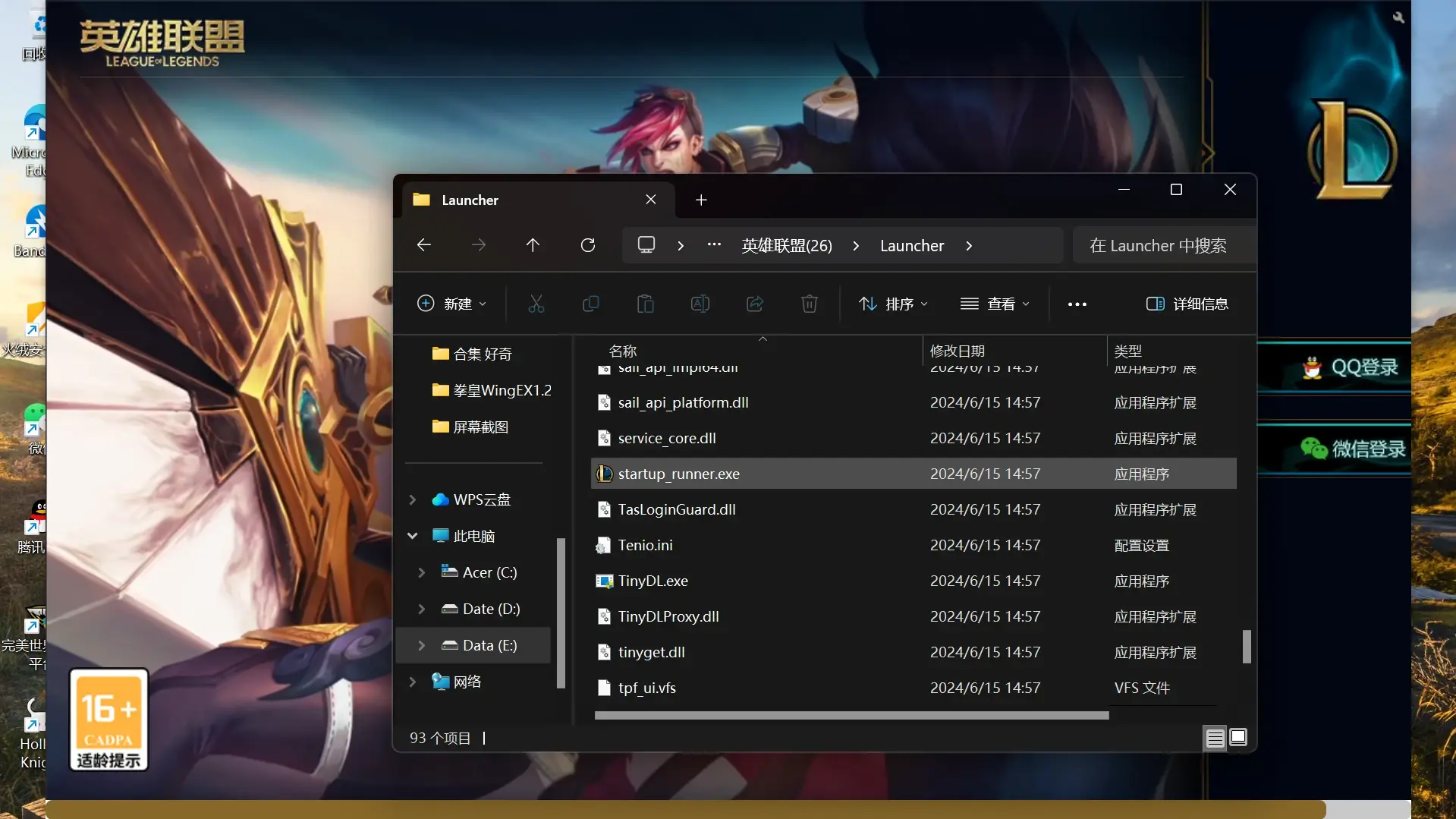Viewport: 1456px width, 819px height.
Task: Copy the selected file
Action: point(591,304)
